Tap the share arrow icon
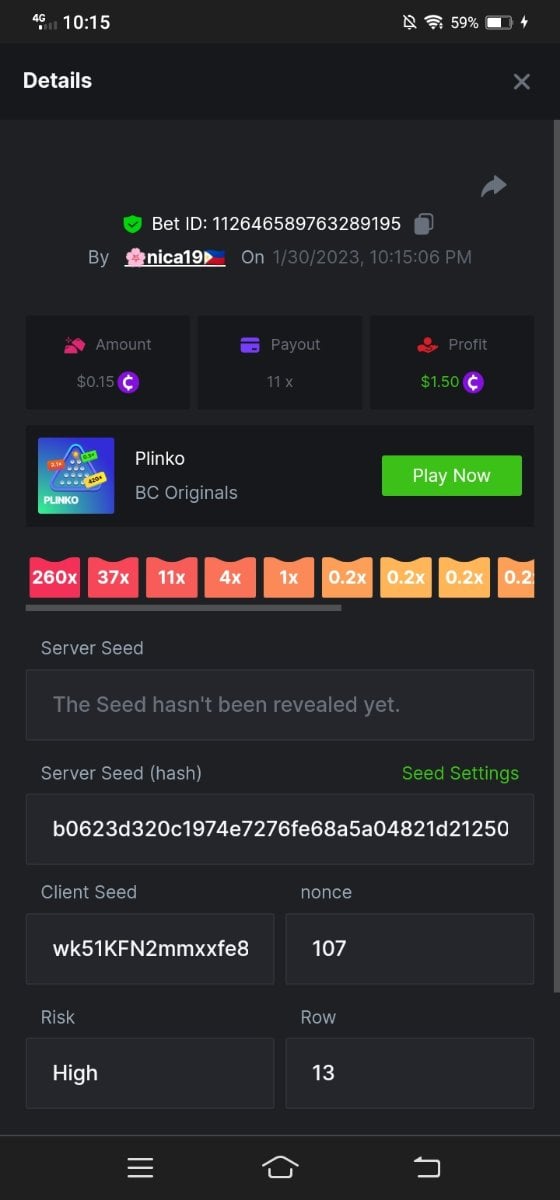Image resolution: width=560 pixels, height=1200 pixels. tap(494, 186)
